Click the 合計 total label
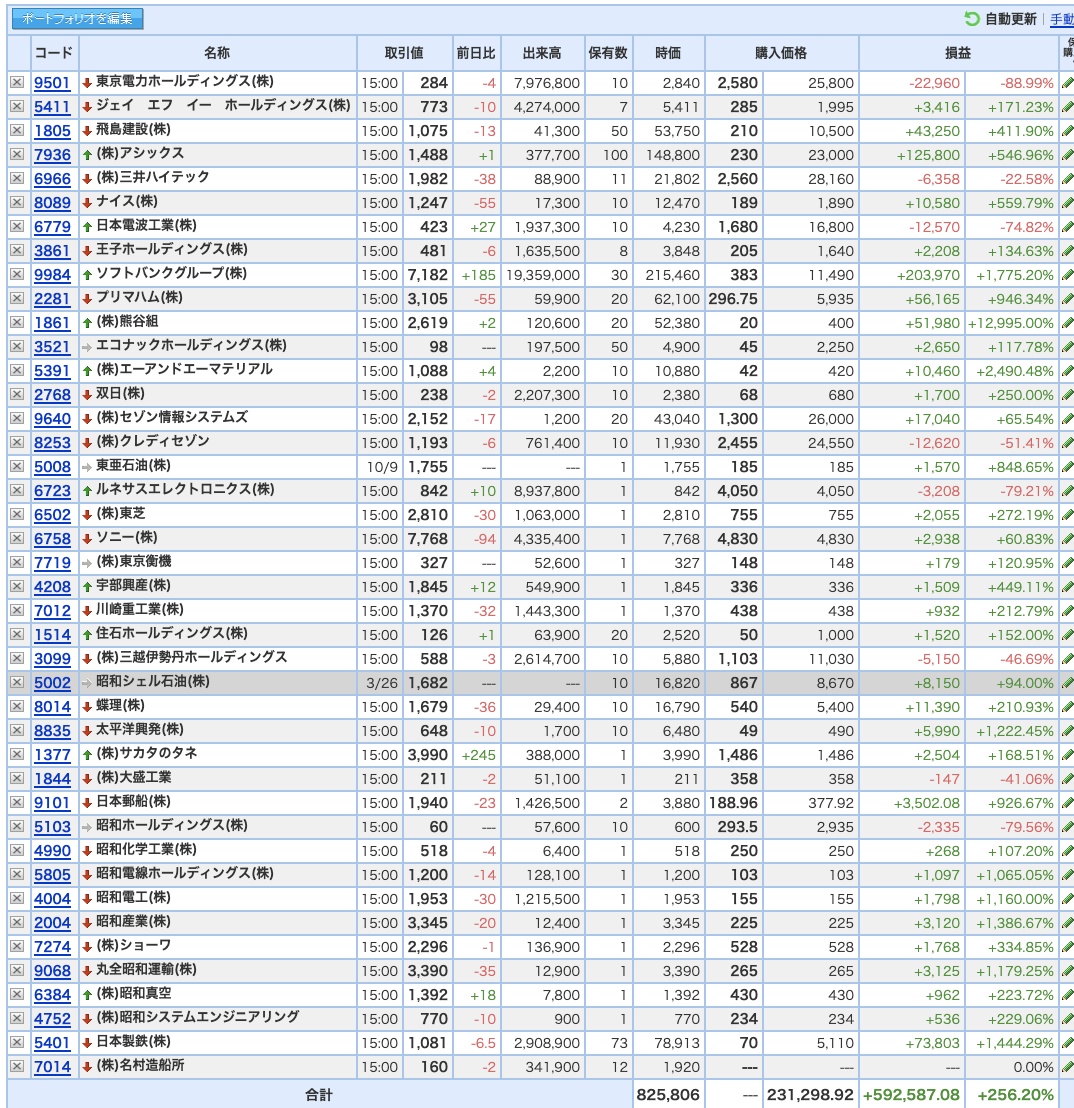Image resolution: width=1074 pixels, height=1108 pixels. coord(319,1095)
